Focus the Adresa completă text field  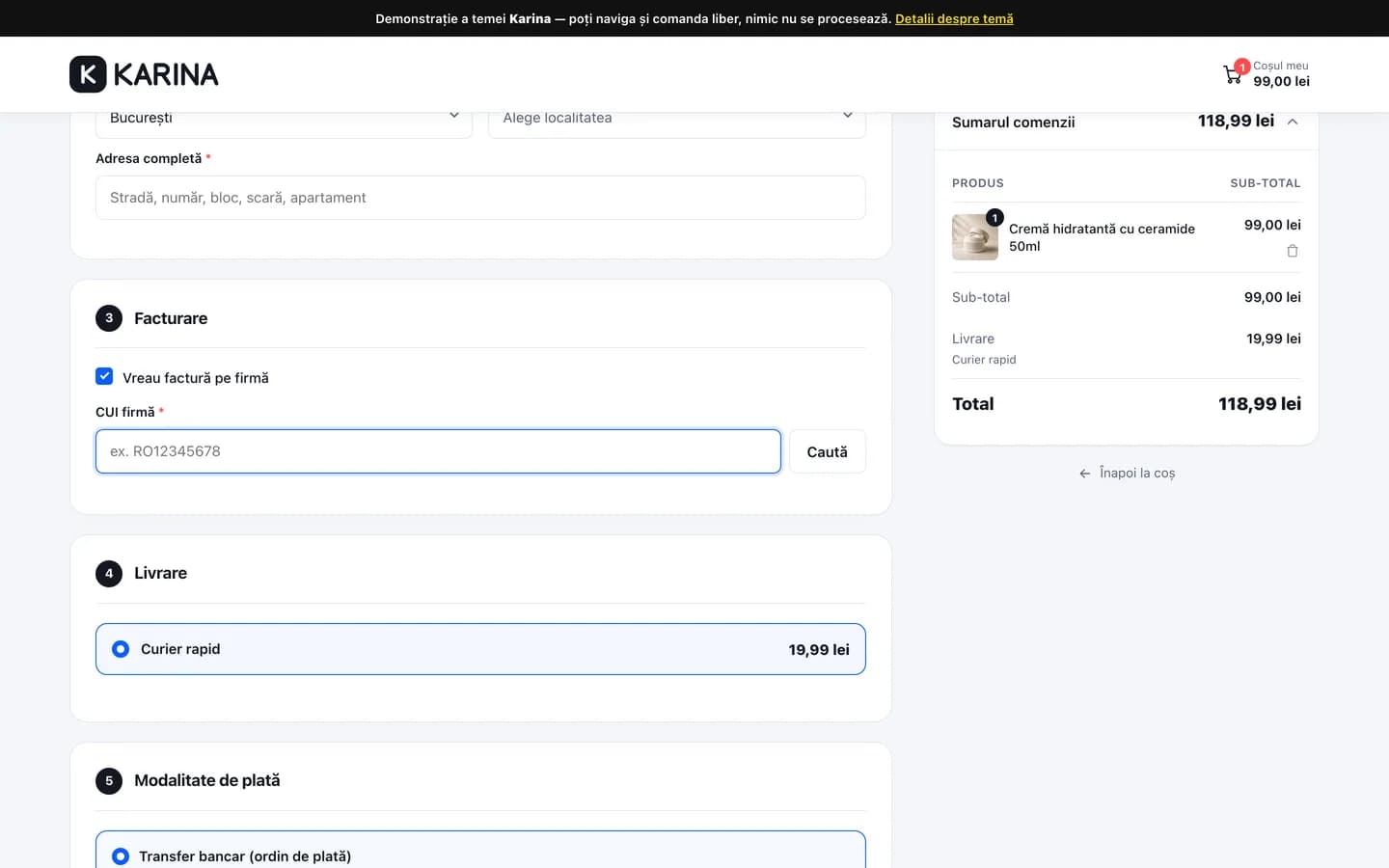(480, 198)
